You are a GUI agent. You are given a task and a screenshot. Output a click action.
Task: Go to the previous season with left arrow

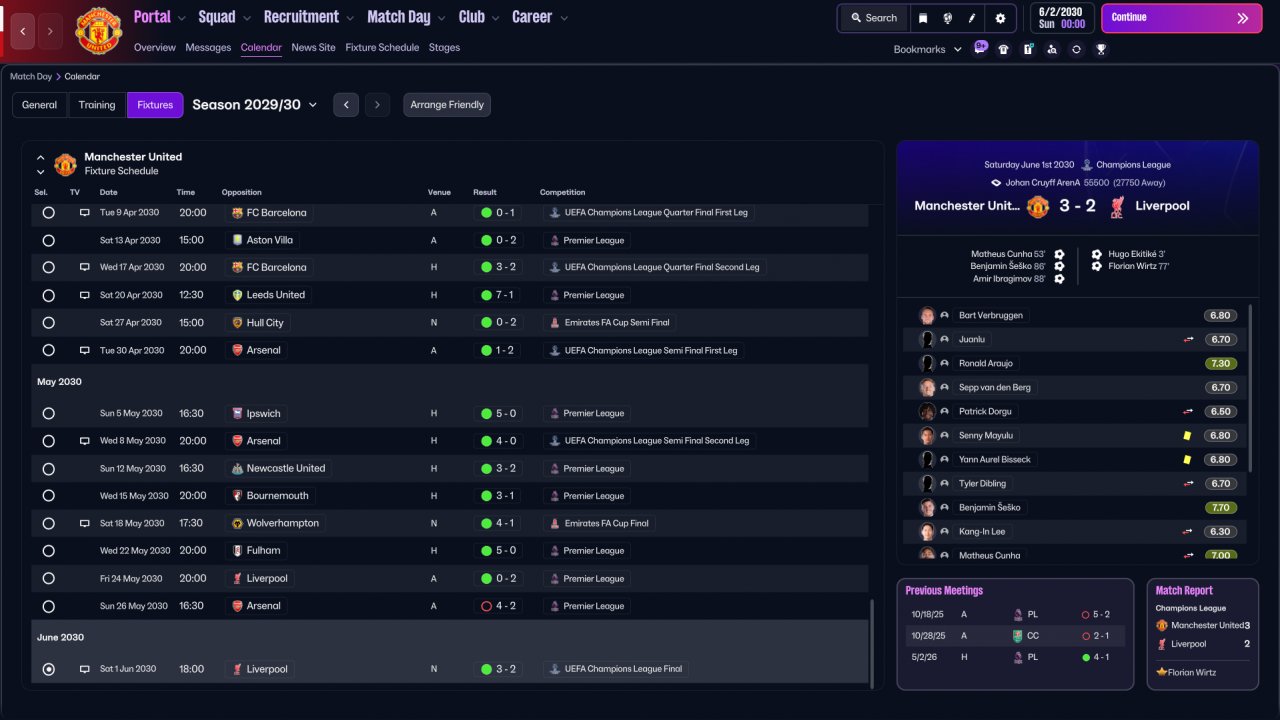coord(346,105)
